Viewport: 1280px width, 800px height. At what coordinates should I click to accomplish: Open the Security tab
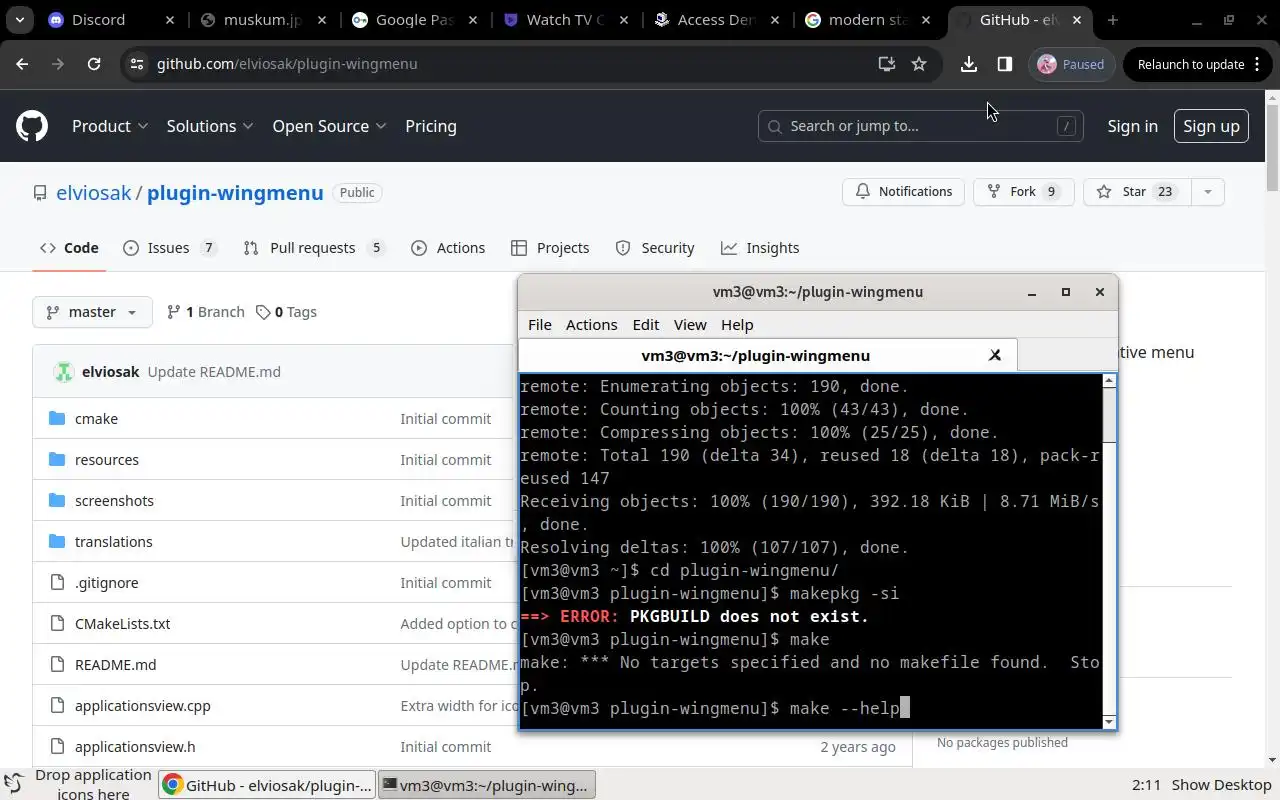[655, 248]
